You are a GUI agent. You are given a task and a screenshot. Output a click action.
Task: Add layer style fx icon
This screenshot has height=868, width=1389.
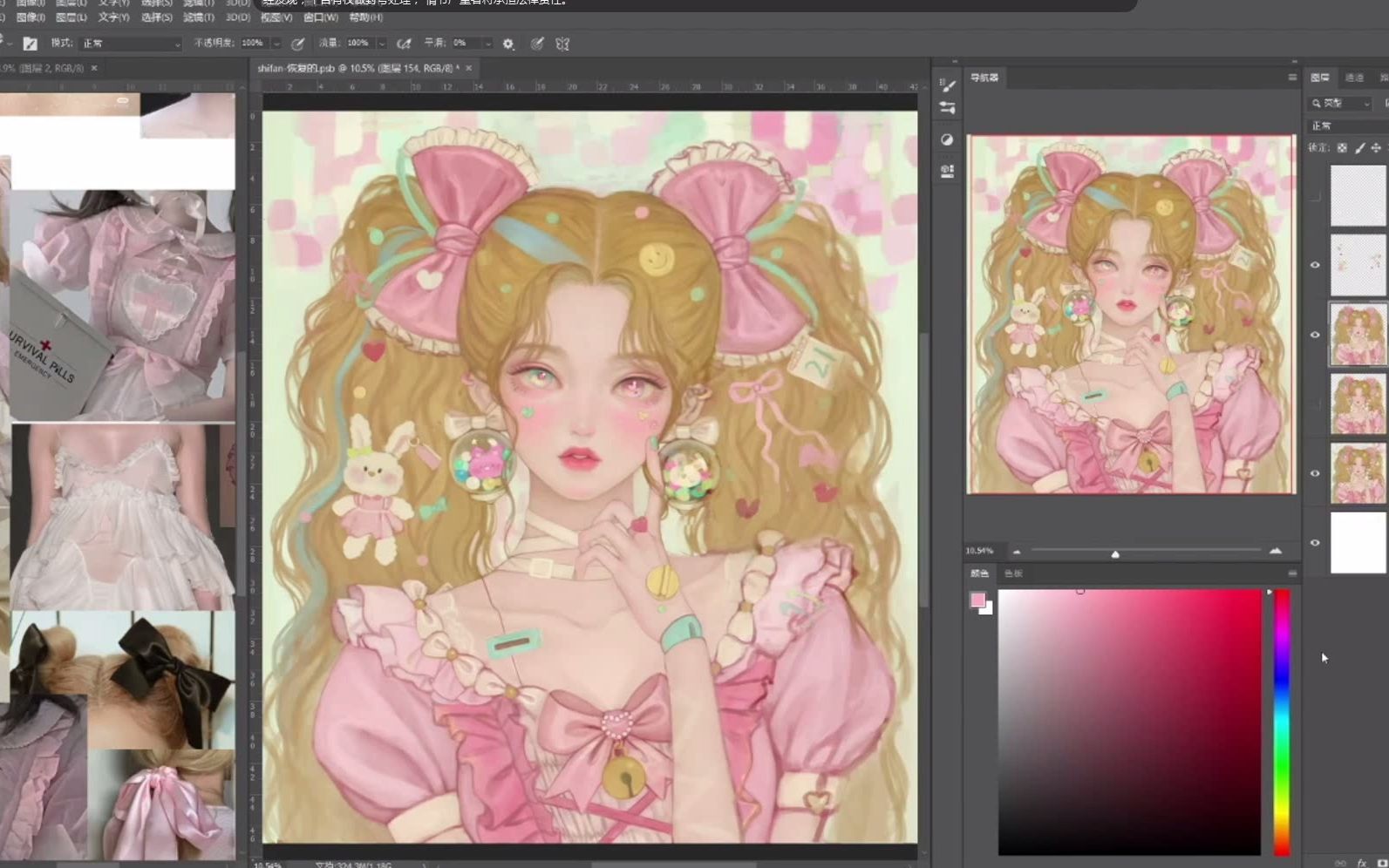pos(1362,863)
